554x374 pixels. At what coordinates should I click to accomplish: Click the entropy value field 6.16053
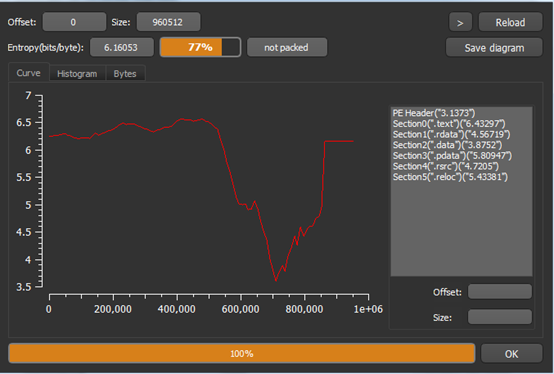click(122, 47)
